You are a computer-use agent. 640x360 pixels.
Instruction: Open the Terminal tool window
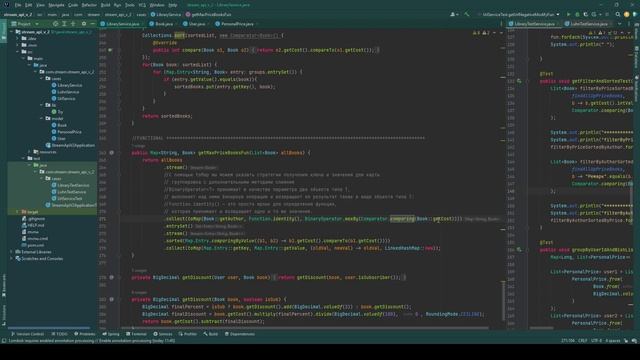(x=137, y=334)
